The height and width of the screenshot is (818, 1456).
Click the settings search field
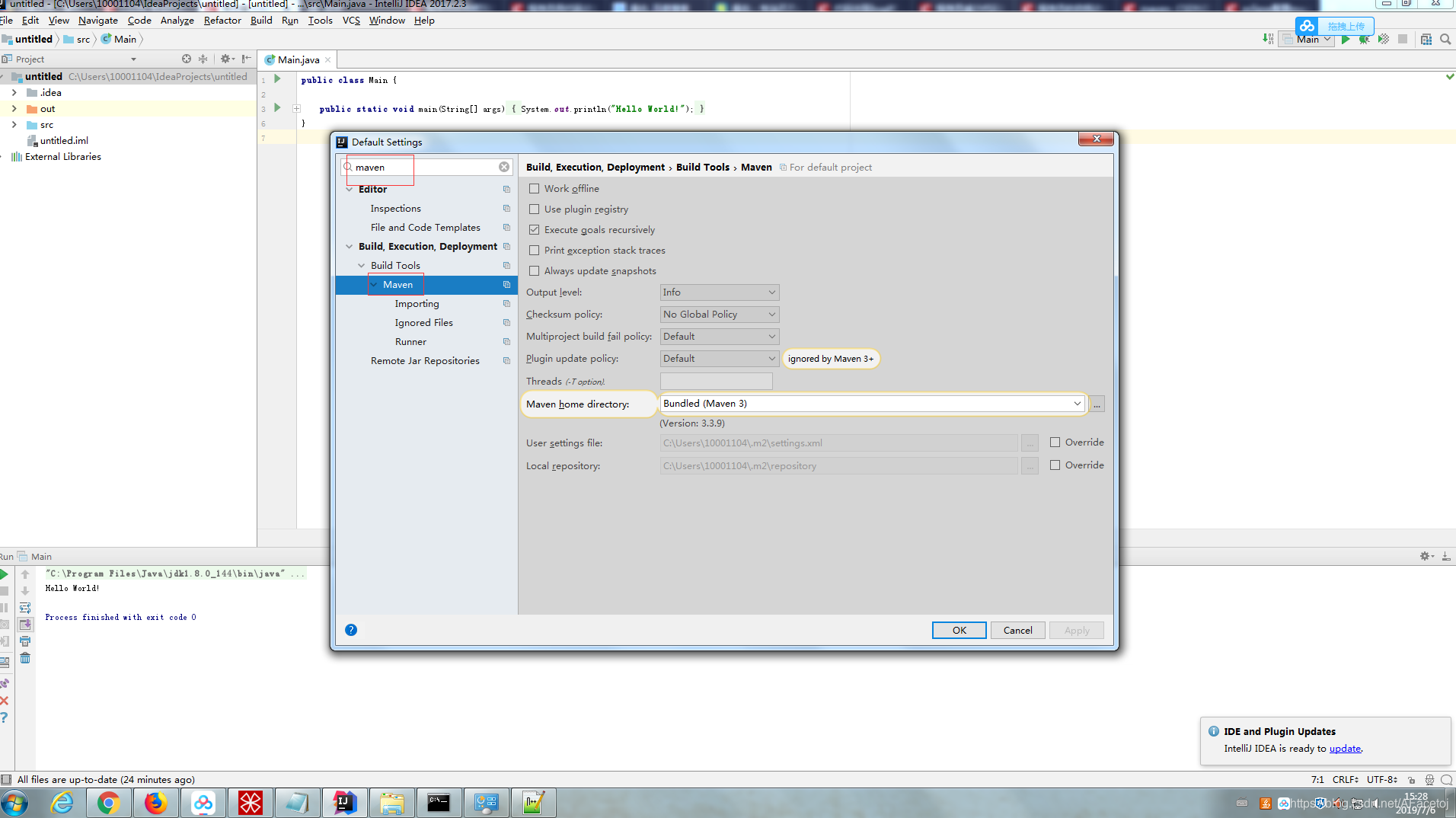[425, 167]
